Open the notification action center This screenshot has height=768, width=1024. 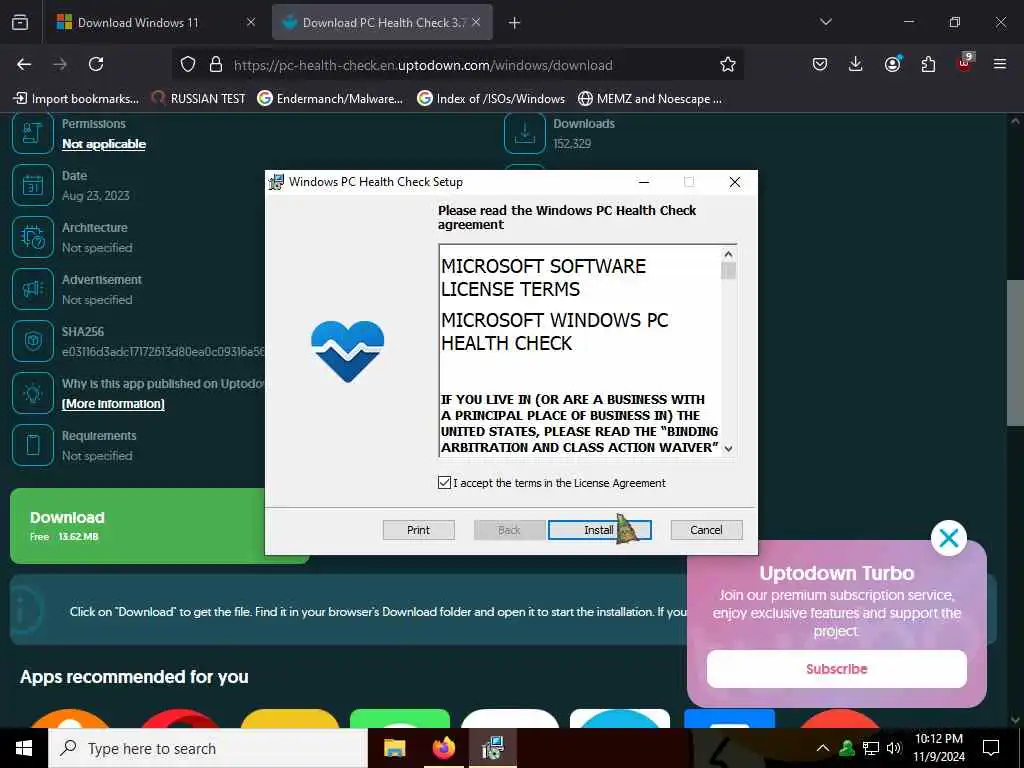[991, 748]
